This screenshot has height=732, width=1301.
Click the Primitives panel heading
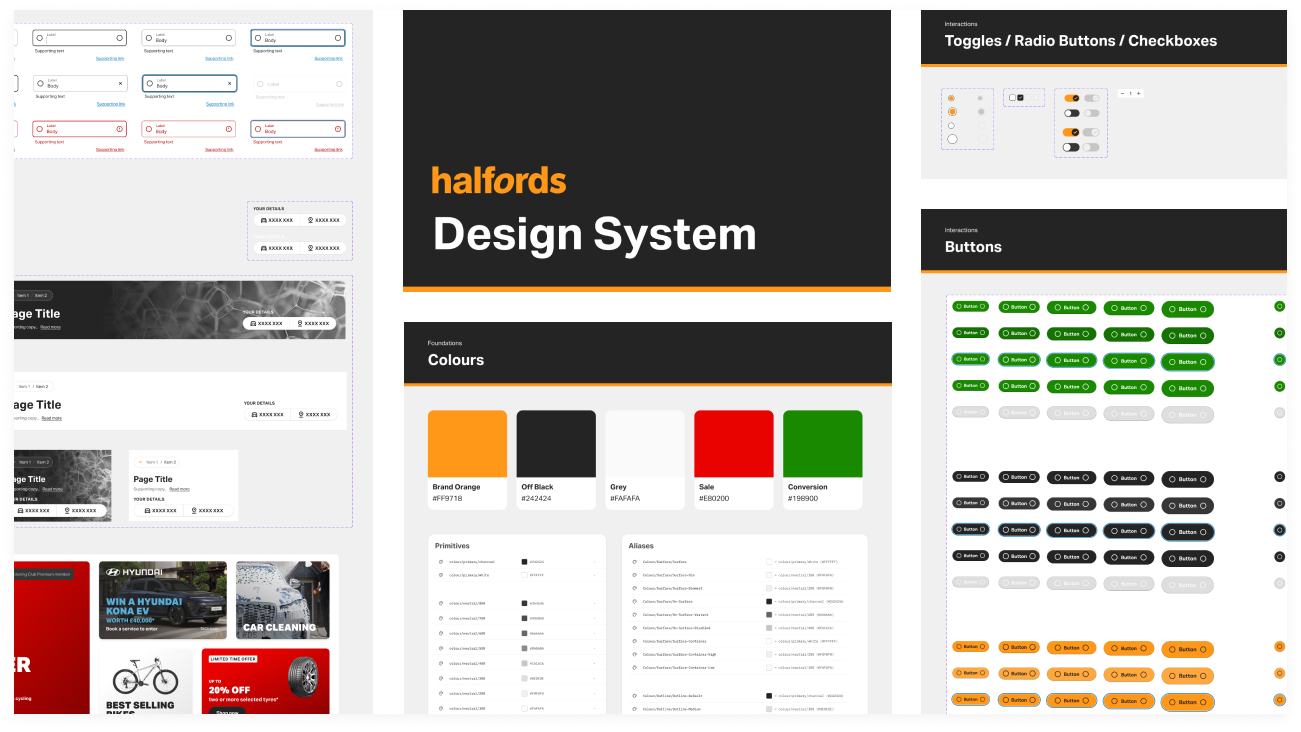pyautogui.click(x=452, y=546)
